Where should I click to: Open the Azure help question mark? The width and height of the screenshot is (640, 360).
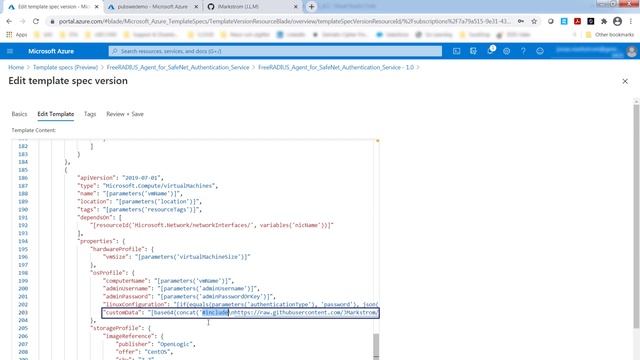(523, 51)
